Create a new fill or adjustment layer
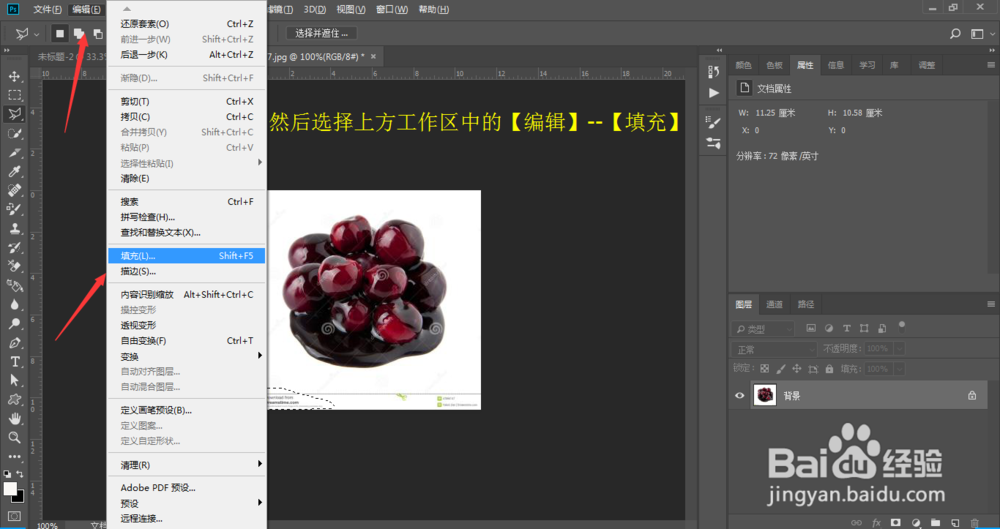 [x=916, y=523]
